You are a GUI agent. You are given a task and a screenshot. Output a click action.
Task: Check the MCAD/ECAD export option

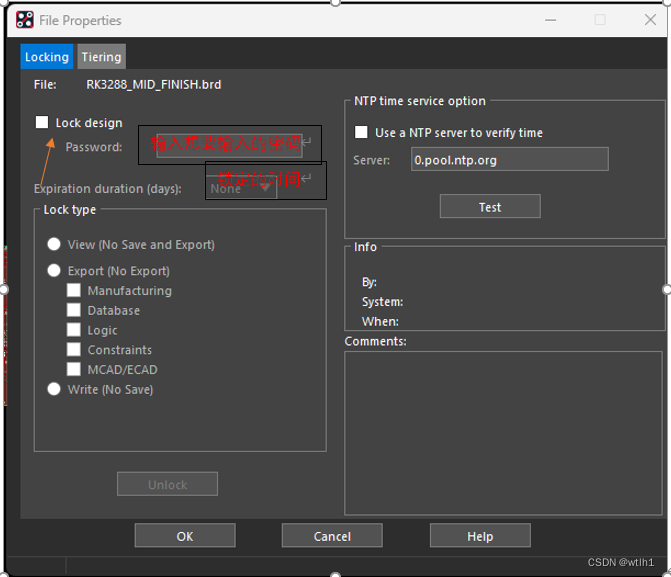point(74,369)
